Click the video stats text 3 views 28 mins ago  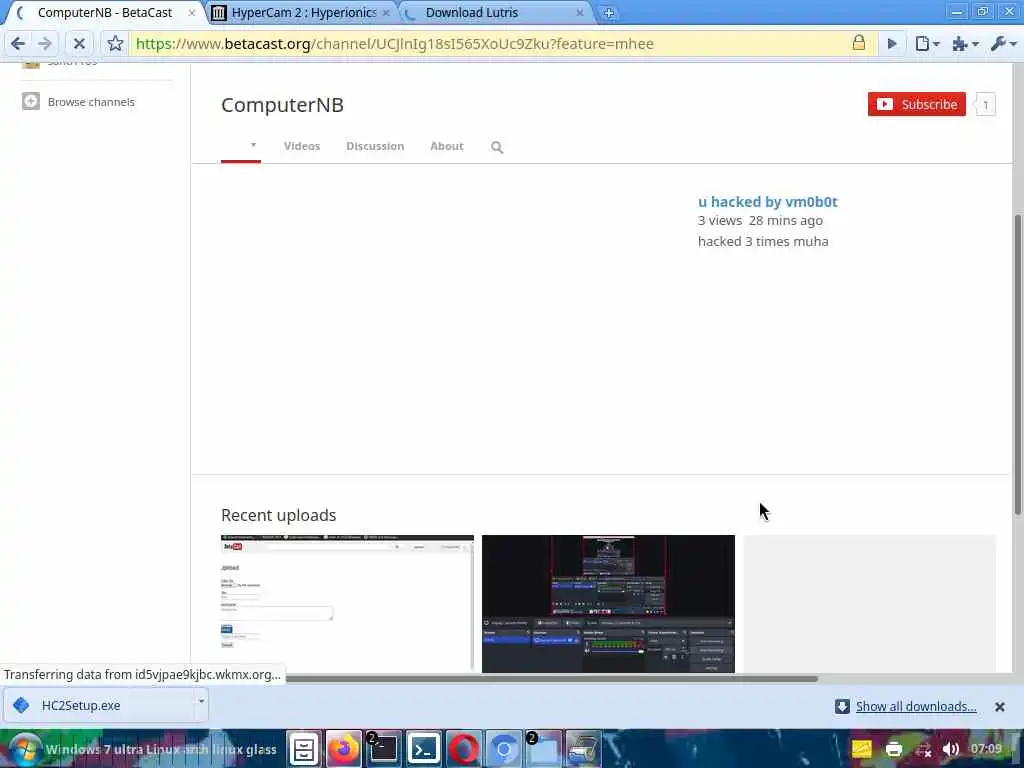point(760,221)
